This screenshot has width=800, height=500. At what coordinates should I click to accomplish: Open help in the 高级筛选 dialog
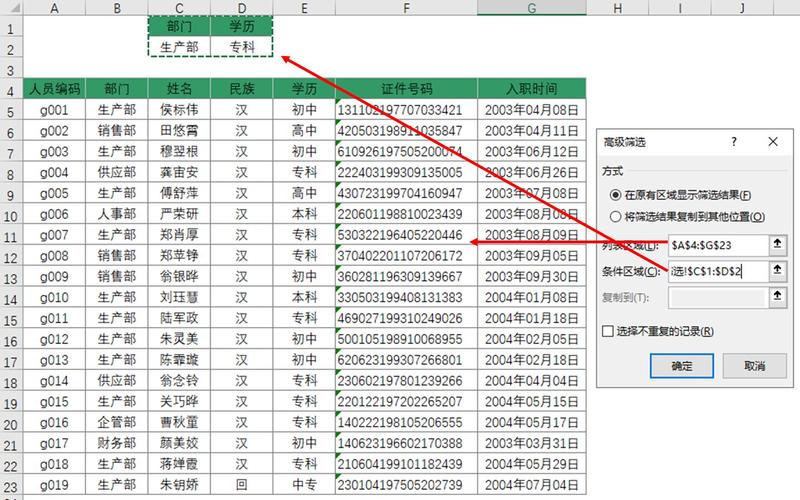[x=734, y=142]
